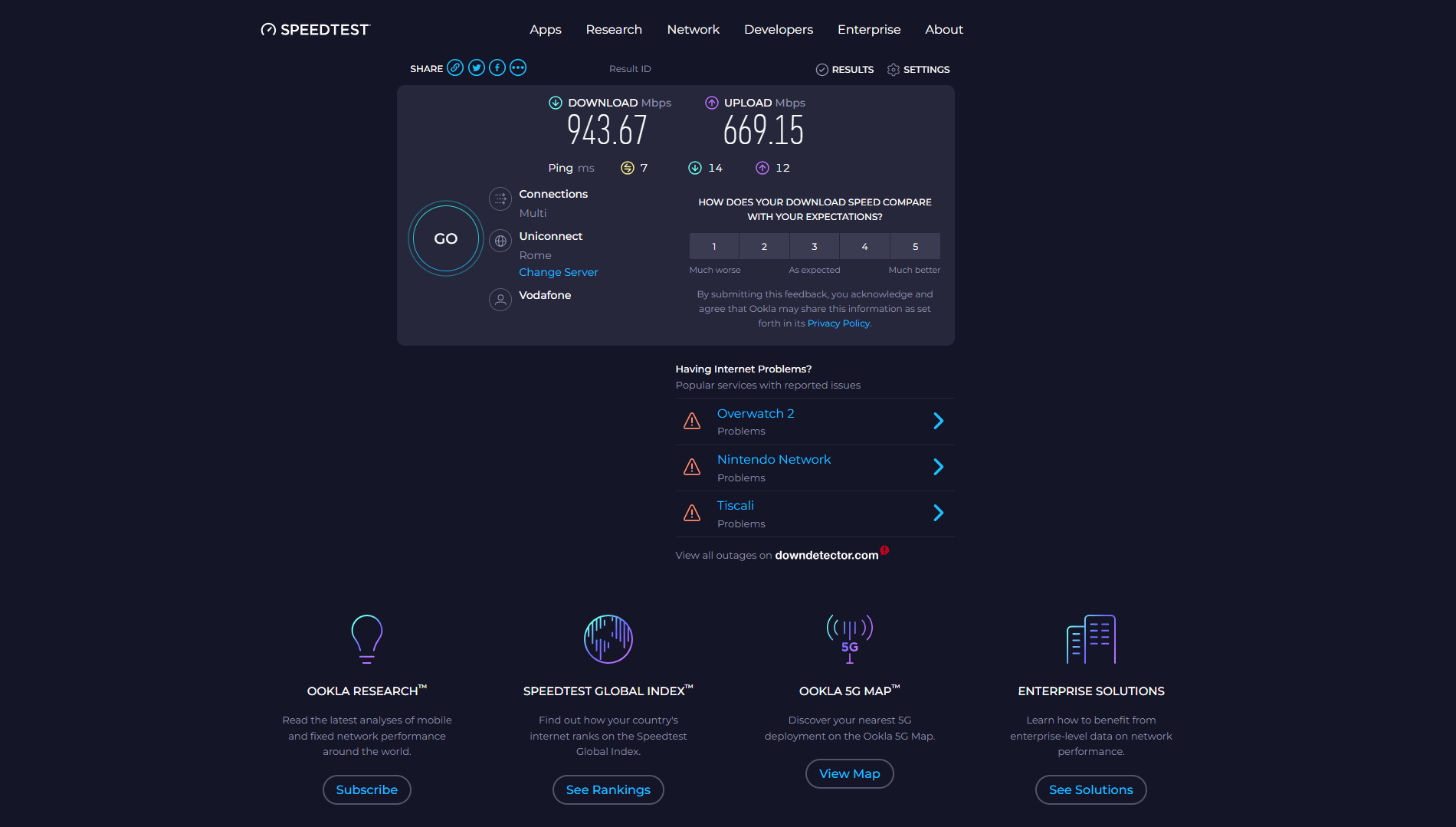Rate download speed 3 as expected
The width and height of the screenshot is (1456, 827).
815,246
